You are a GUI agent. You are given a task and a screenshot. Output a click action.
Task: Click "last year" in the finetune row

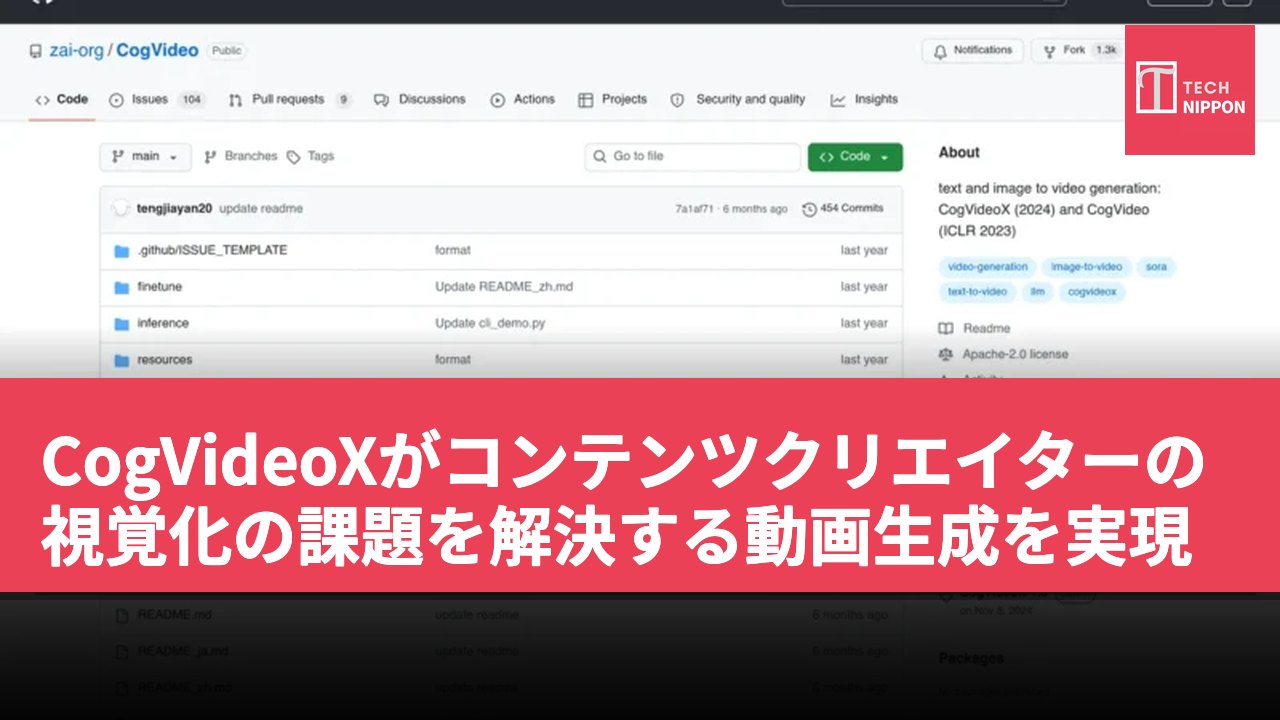[864, 287]
